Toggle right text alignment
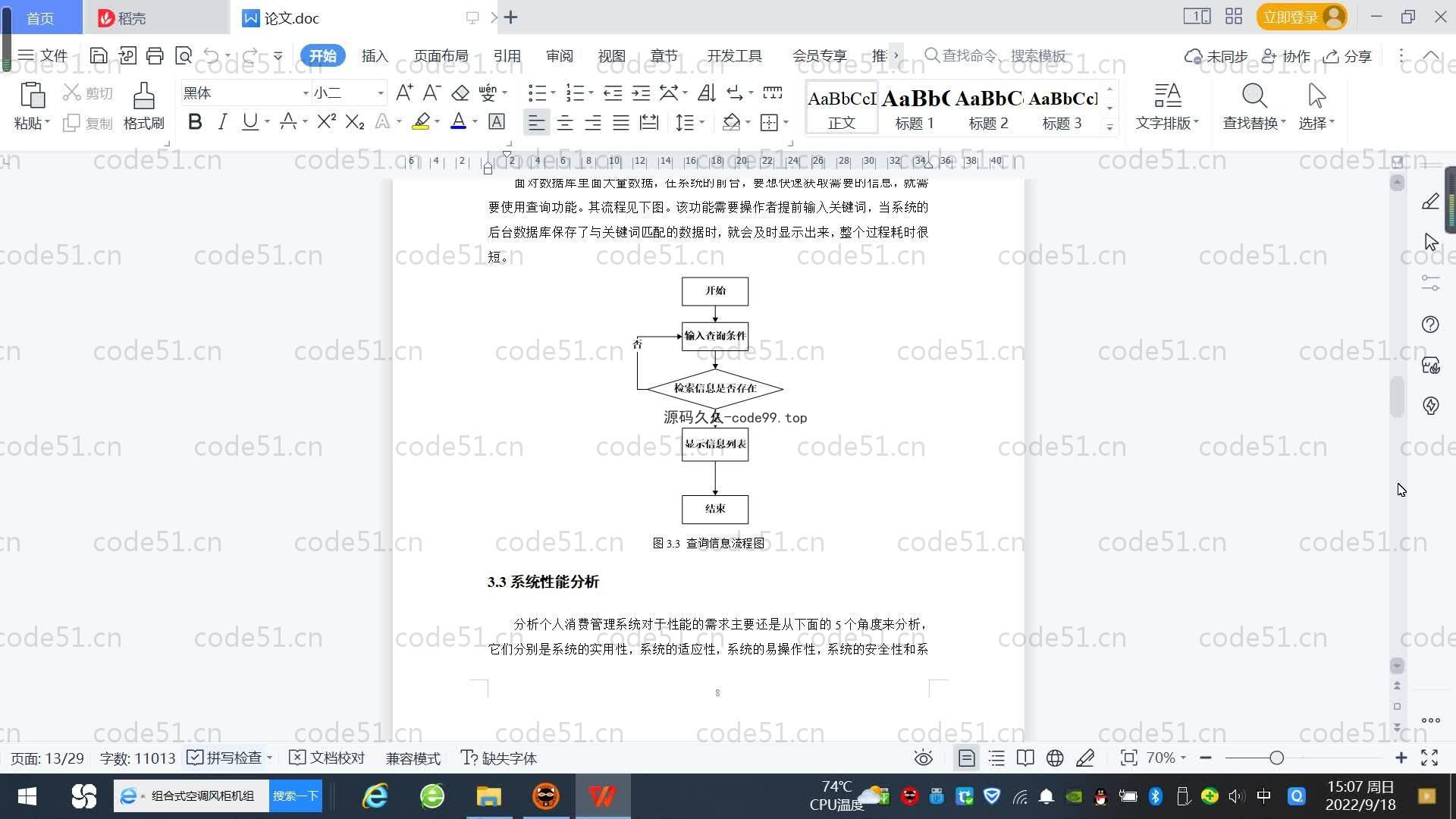 pyautogui.click(x=593, y=122)
